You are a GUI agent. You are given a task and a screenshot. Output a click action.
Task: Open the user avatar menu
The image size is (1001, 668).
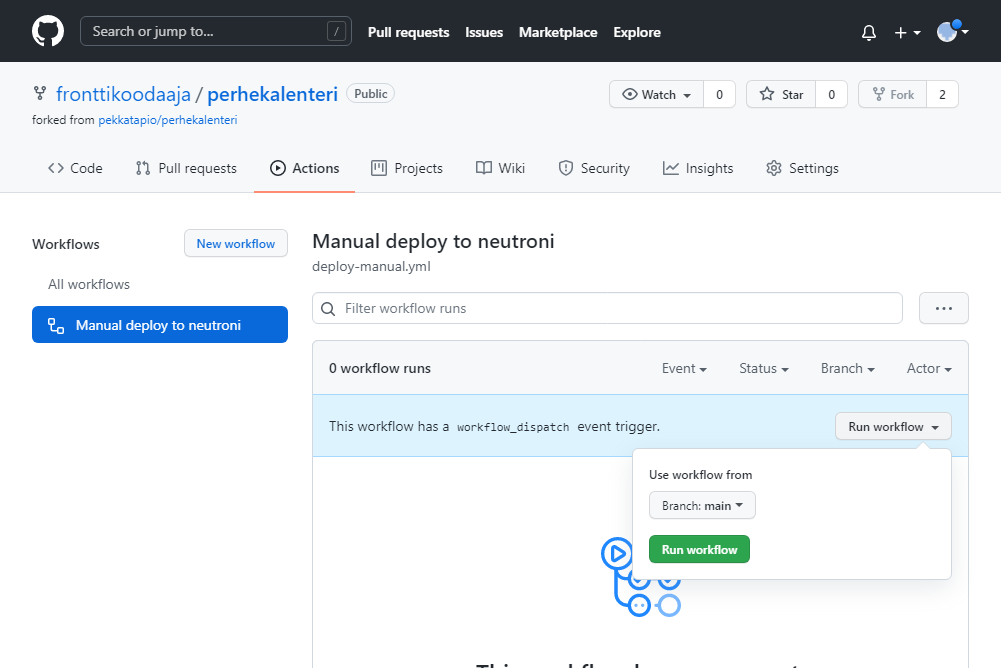tap(952, 31)
